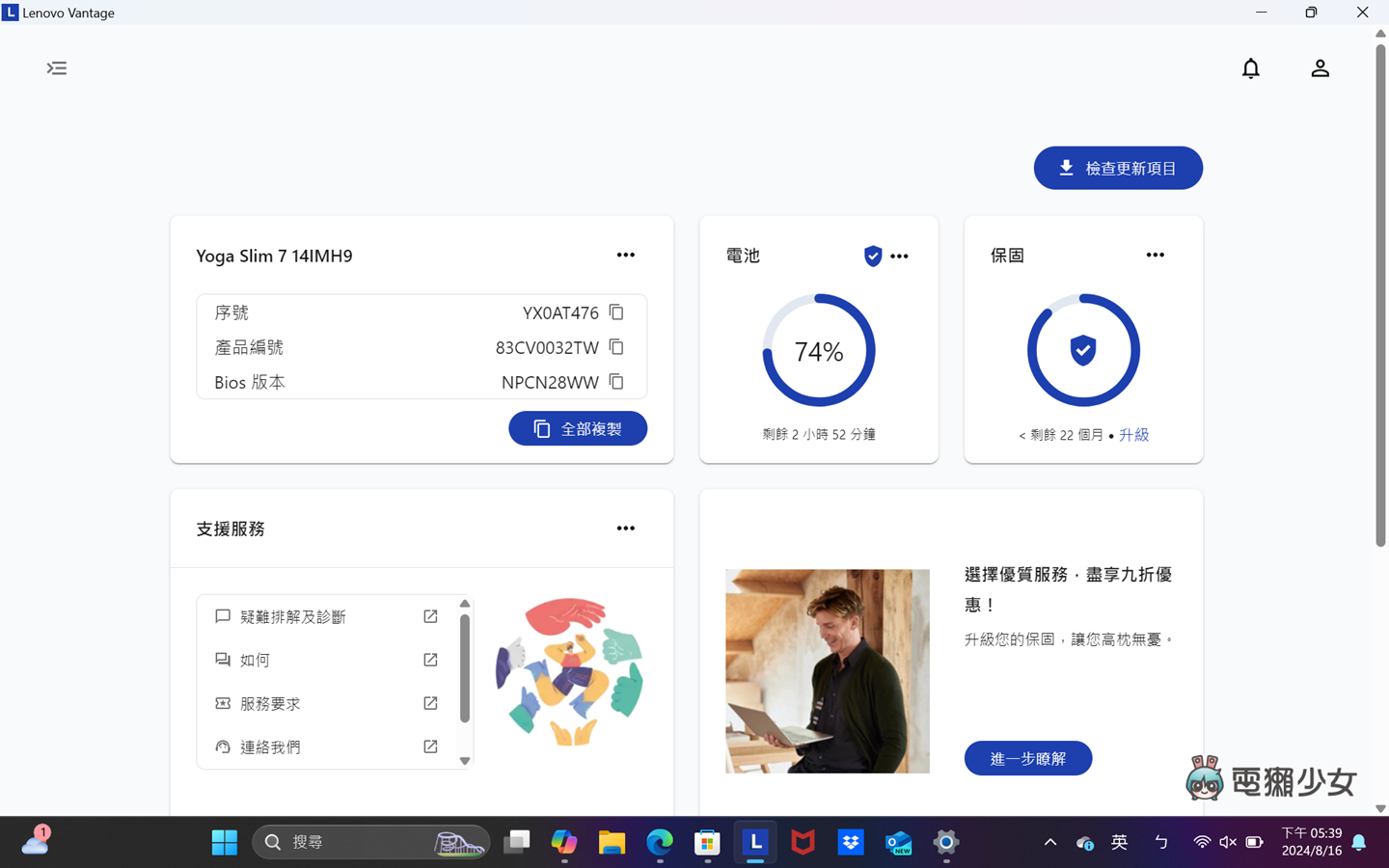Open 疑難排解及診斷 support item
The height and width of the screenshot is (868, 1389).
pyautogui.click(x=327, y=616)
